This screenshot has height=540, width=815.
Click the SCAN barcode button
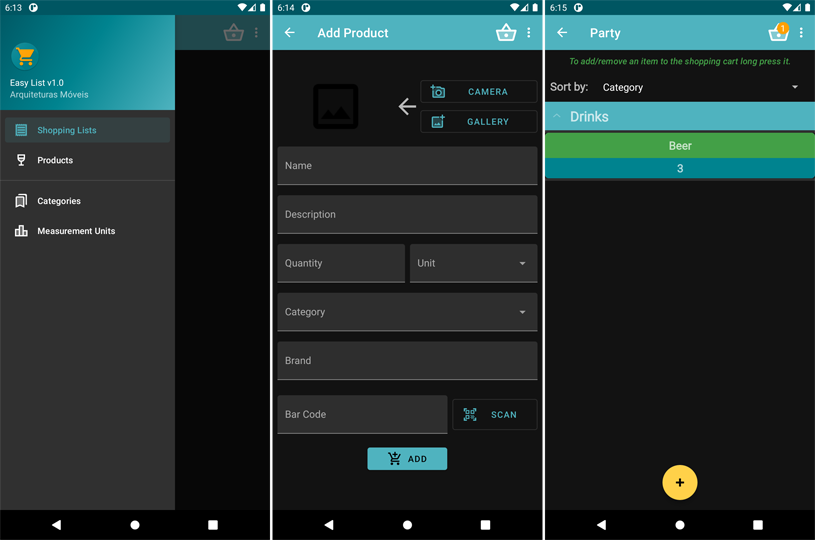point(494,414)
